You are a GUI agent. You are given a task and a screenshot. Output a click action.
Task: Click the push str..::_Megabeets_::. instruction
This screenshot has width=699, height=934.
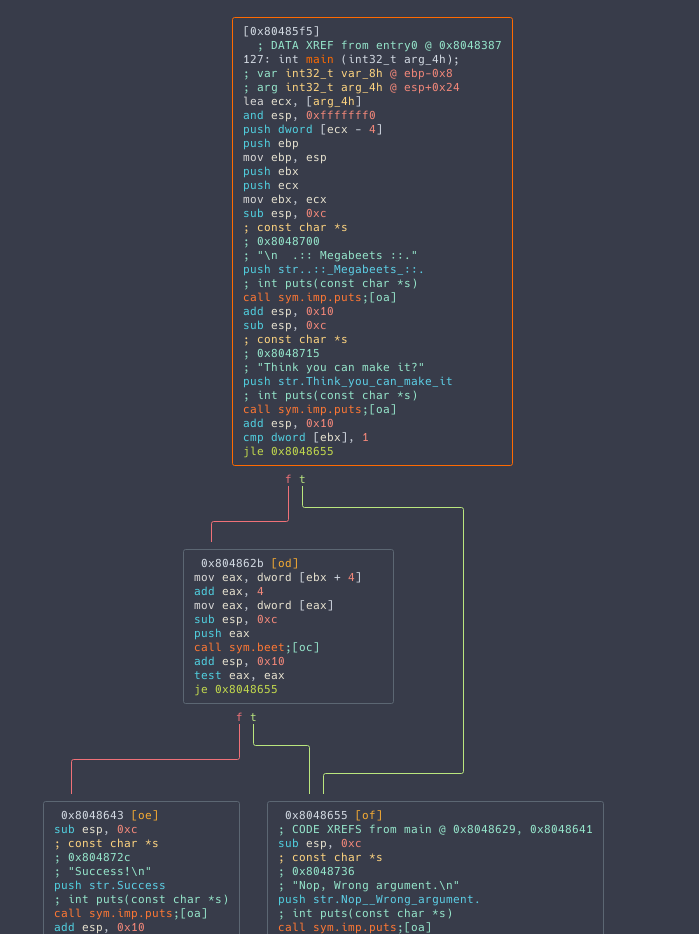pos(333,269)
